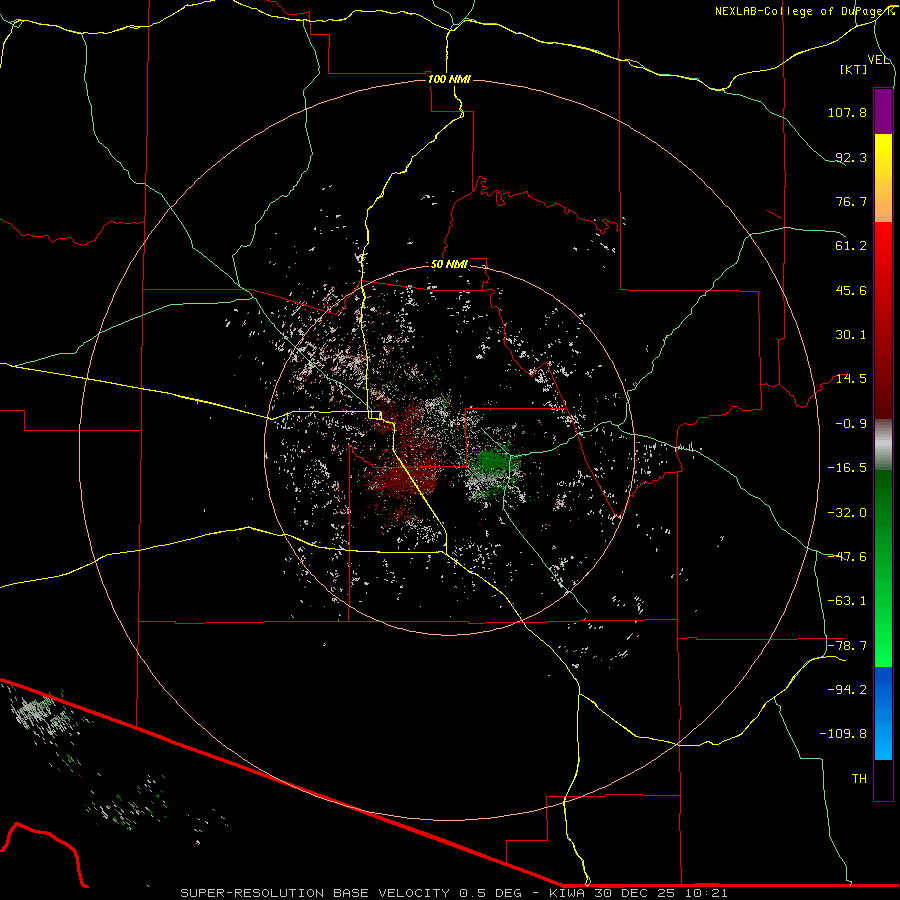Click the purple segment of the color bar
Screen dimensions: 900x900
(x=883, y=111)
